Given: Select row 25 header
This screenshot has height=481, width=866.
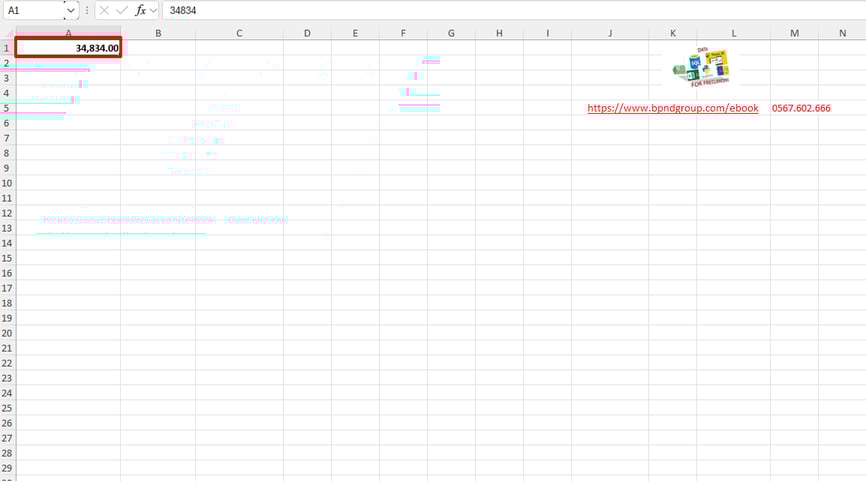Looking at the screenshot, I should [7, 408].
